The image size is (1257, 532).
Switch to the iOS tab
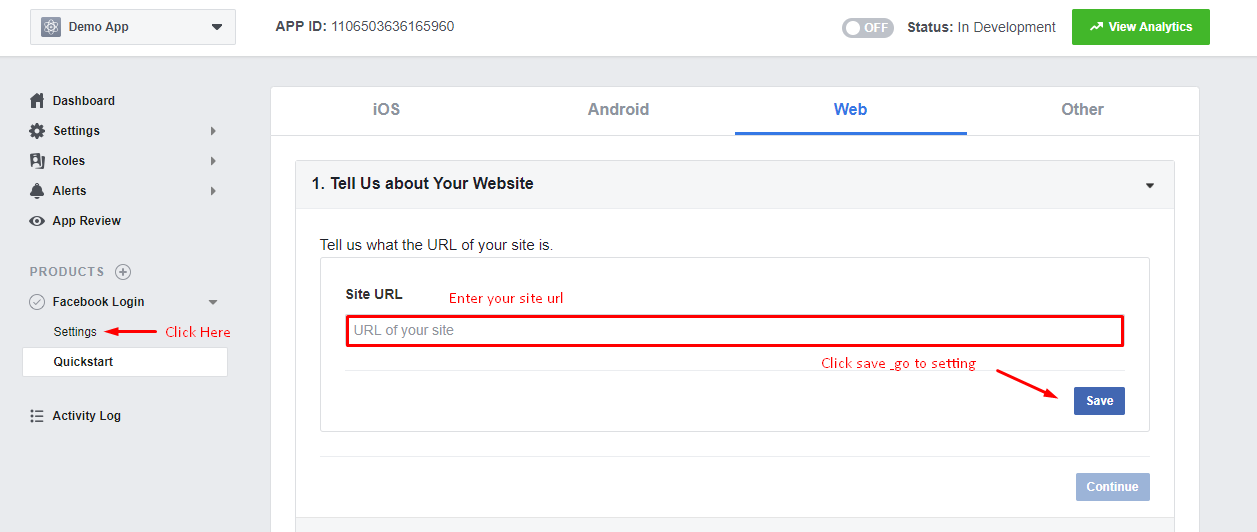(386, 110)
